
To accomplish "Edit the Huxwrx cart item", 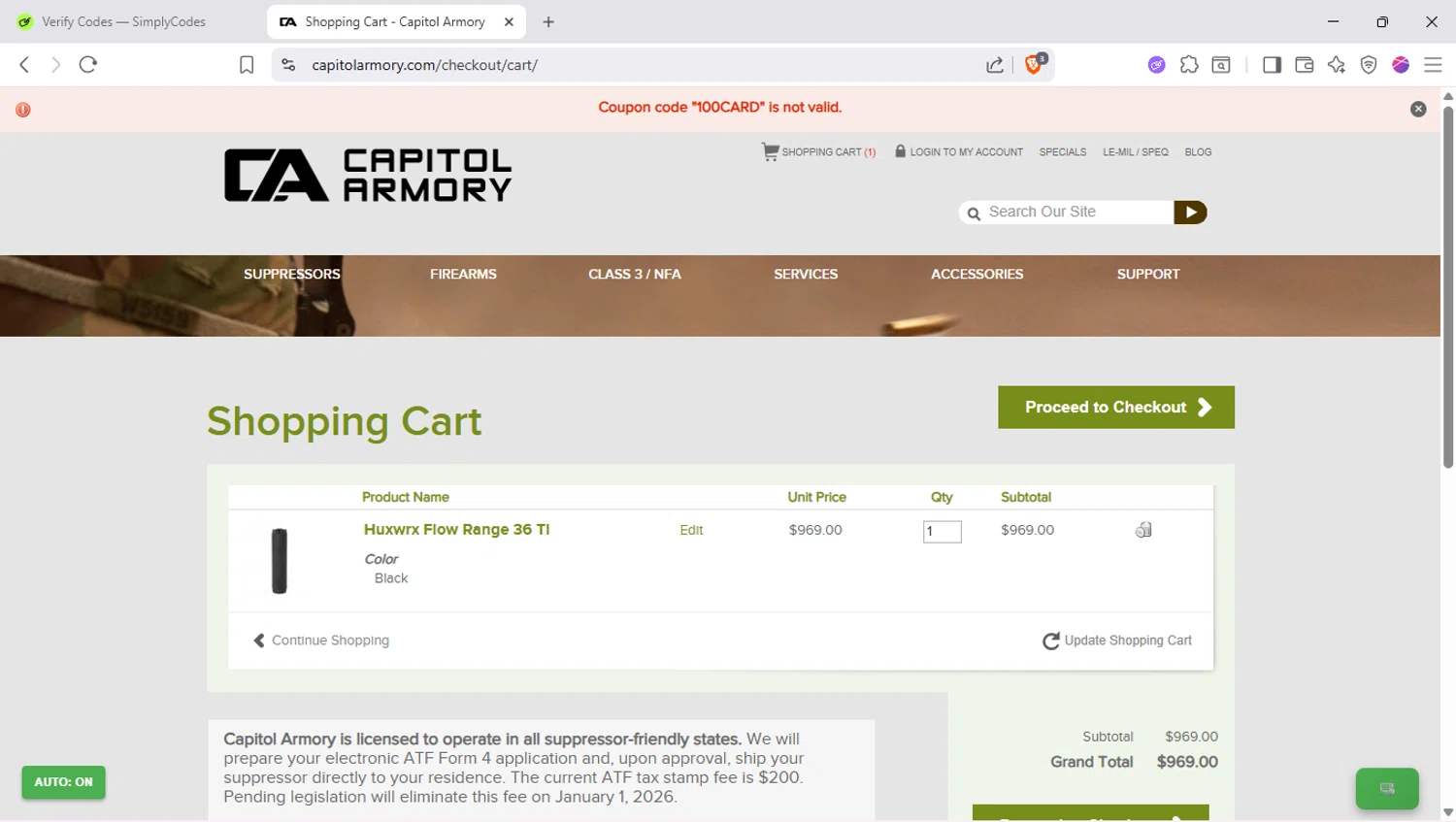I will click(x=691, y=530).
